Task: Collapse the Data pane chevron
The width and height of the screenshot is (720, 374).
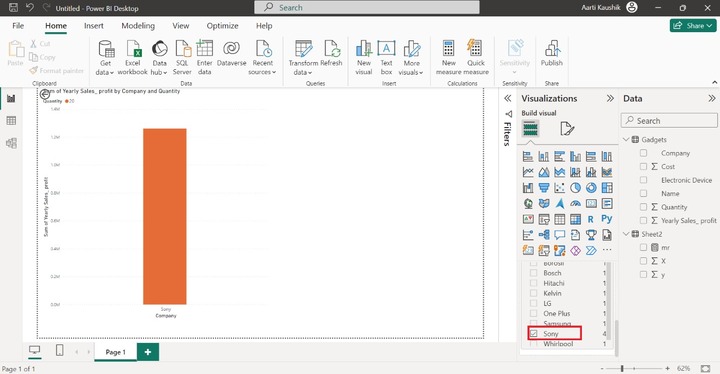Action: point(712,98)
